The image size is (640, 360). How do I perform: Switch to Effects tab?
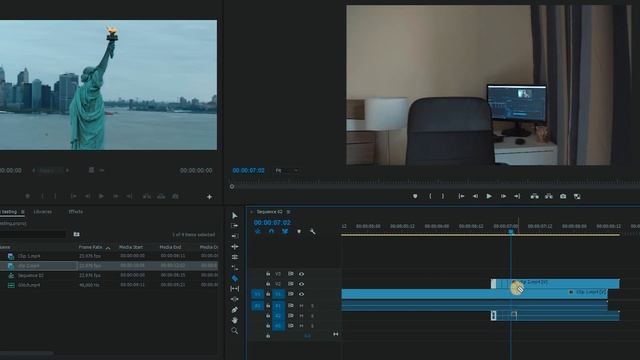point(76,212)
